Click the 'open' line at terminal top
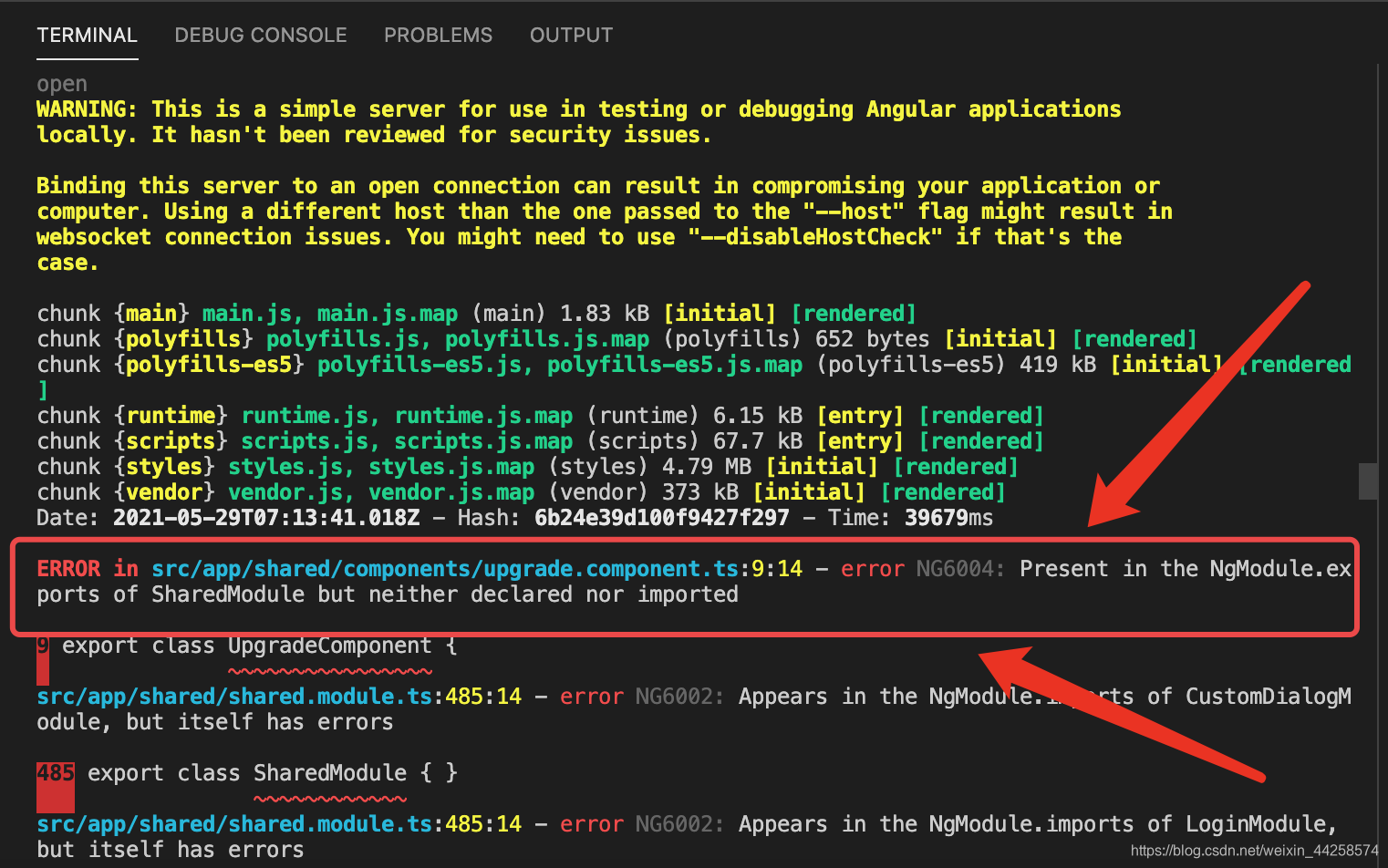 (62, 84)
